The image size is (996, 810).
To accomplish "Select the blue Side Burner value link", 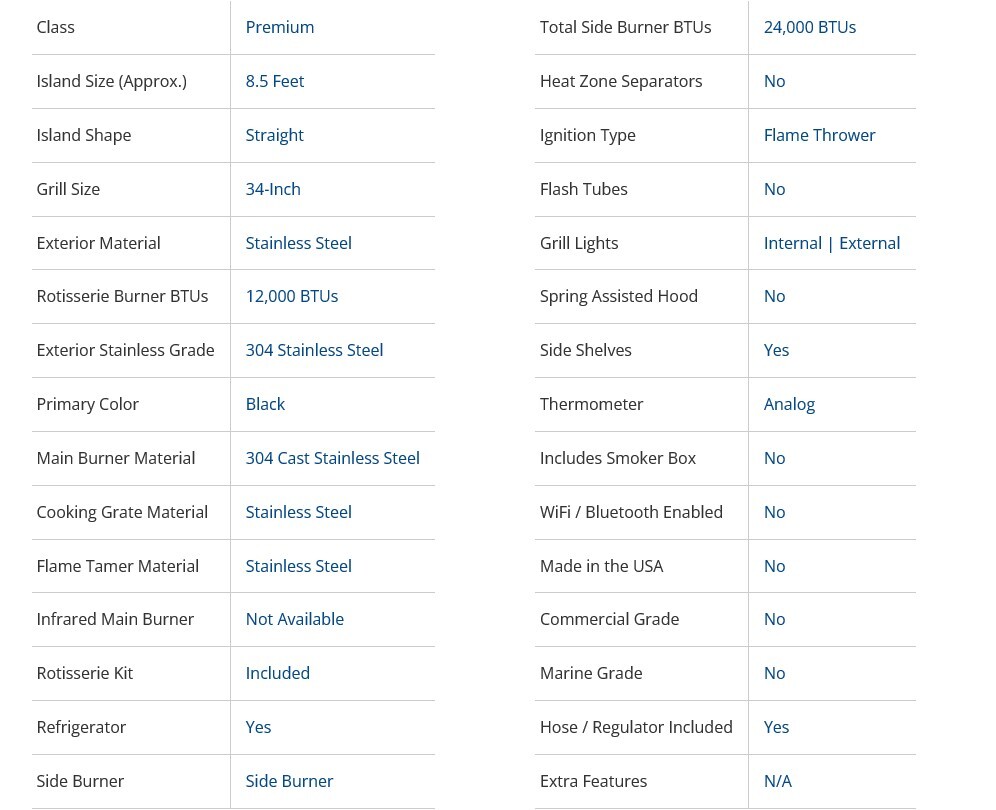I will (x=289, y=781).
